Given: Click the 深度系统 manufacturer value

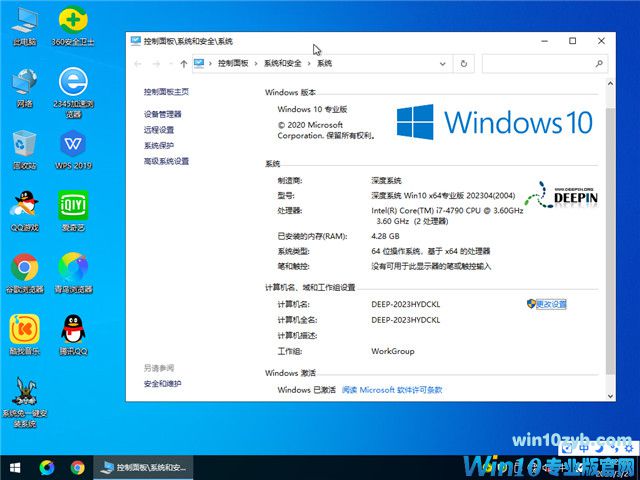Looking at the screenshot, I should pos(386,180).
